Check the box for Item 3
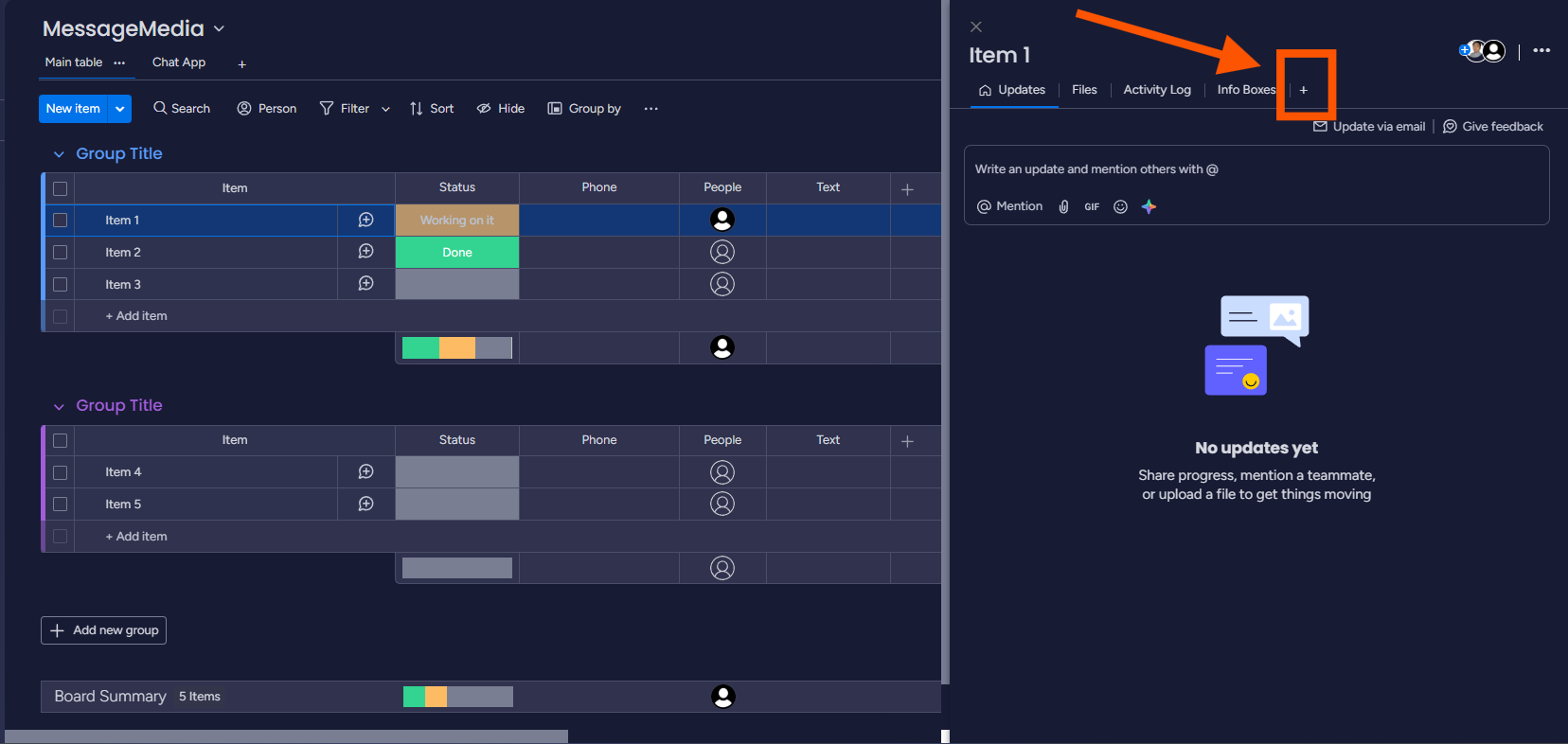Image resolution: width=1568 pixels, height=744 pixels. pyautogui.click(x=61, y=284)
